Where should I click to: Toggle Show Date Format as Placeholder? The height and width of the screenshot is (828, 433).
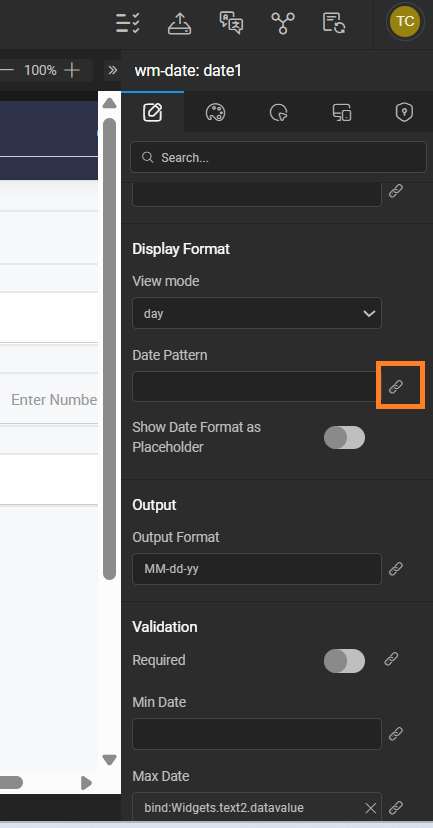click(x=344, y=438)
